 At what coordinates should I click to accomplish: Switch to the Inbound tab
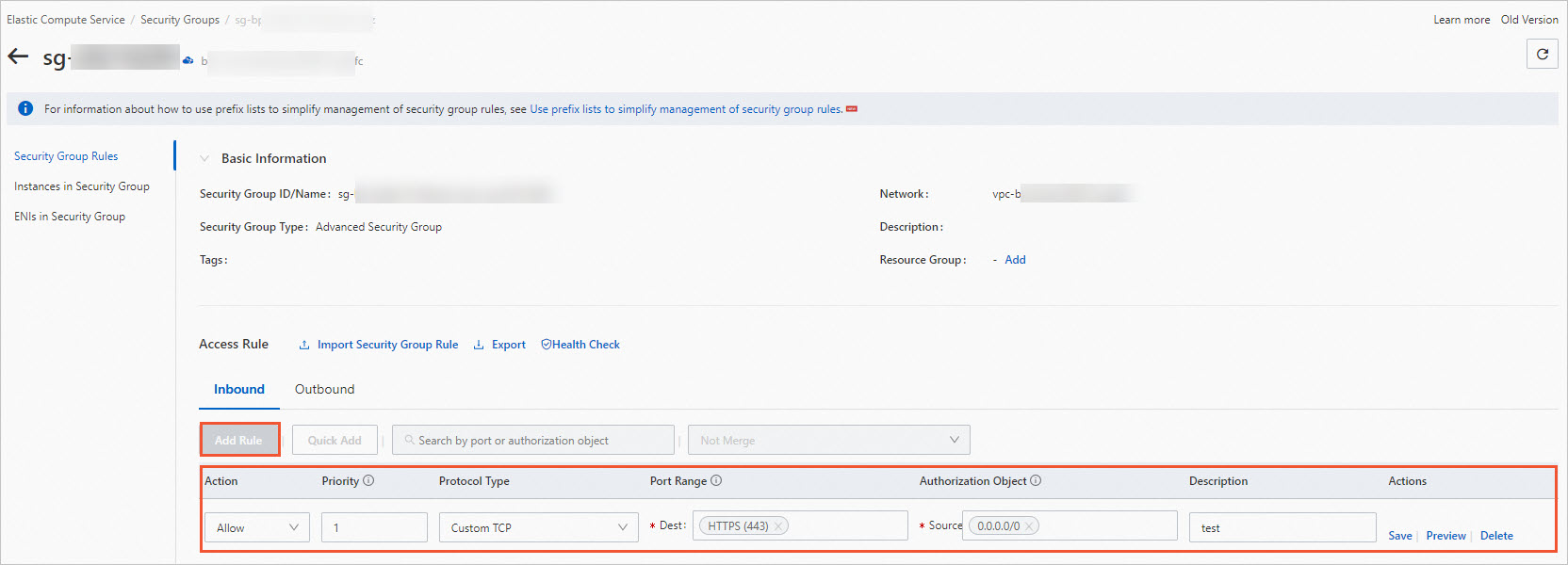[x=239, y=389]
